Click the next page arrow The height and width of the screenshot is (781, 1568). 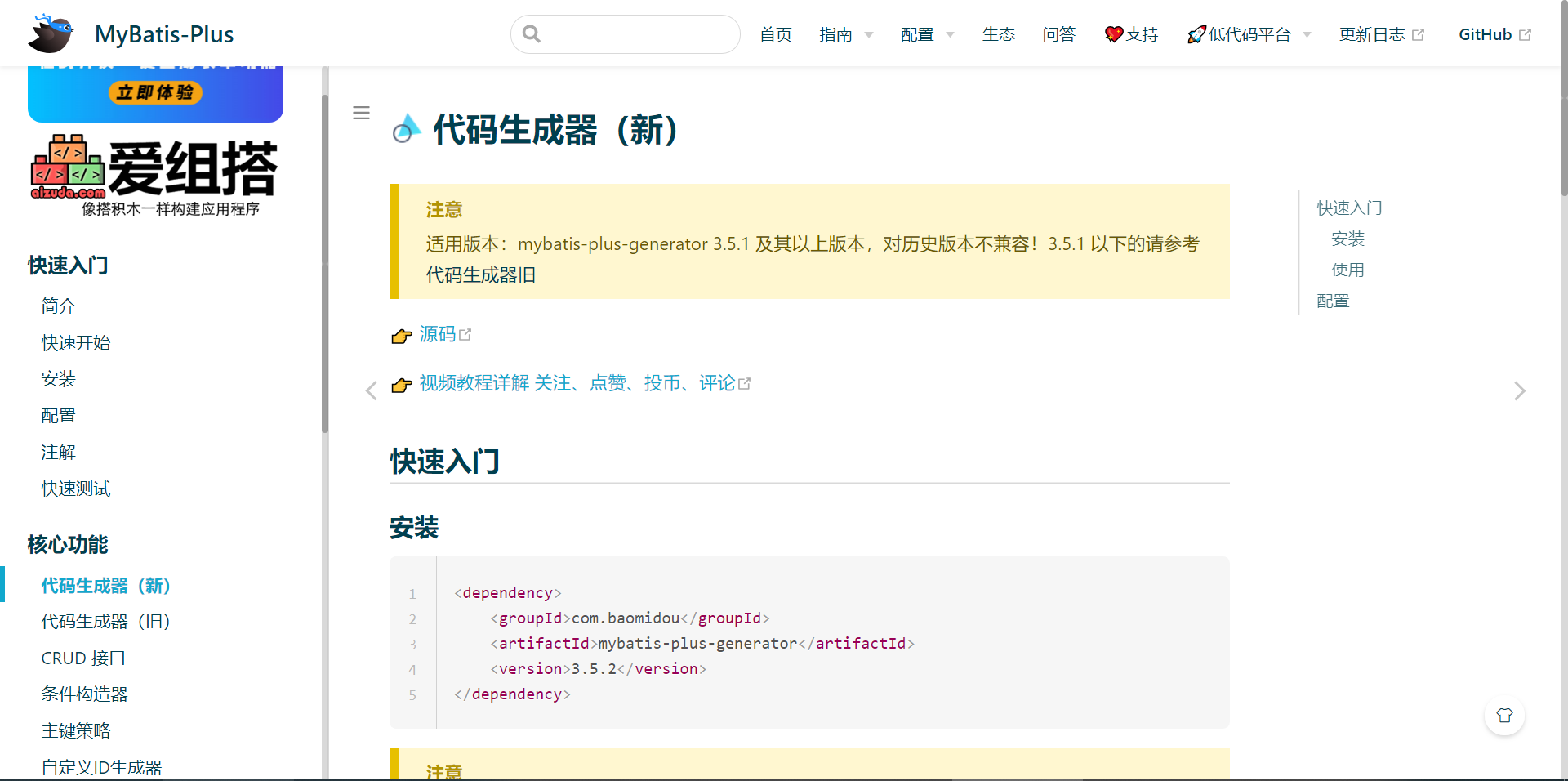pyautogui.click(x=1519, y=390)
